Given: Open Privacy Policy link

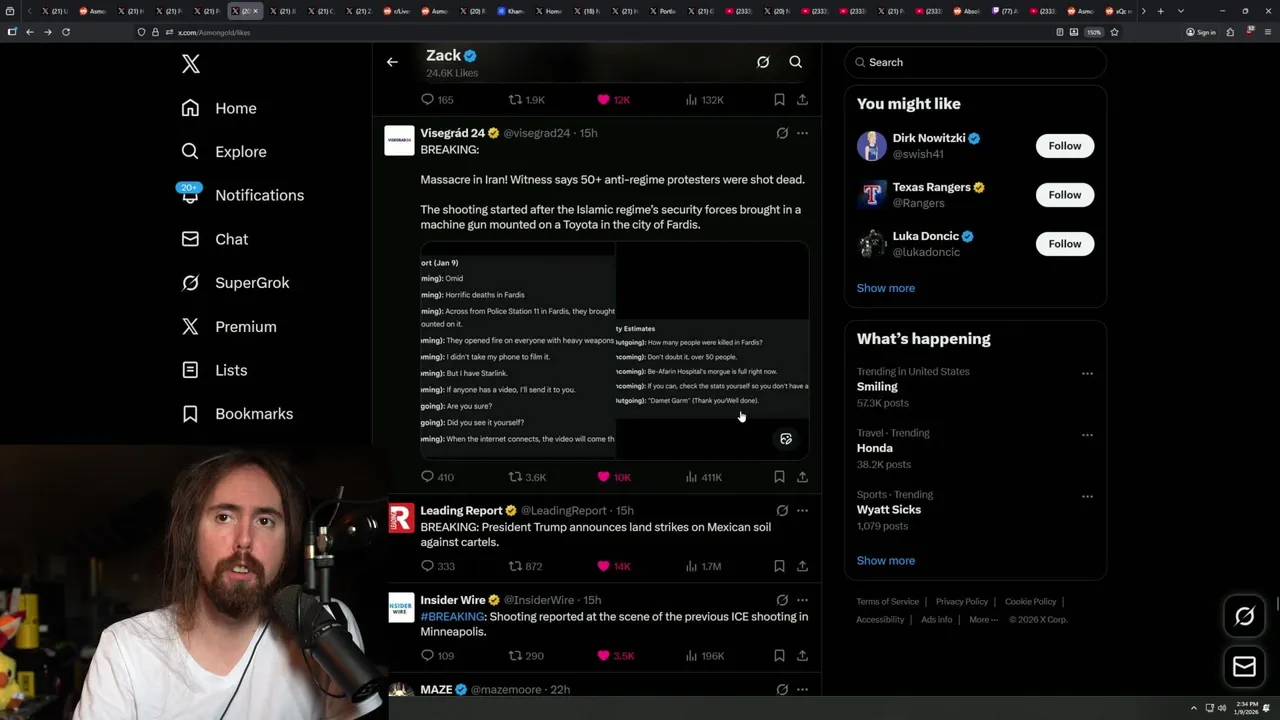Looking at the screenshot, I should coord(962,602).
